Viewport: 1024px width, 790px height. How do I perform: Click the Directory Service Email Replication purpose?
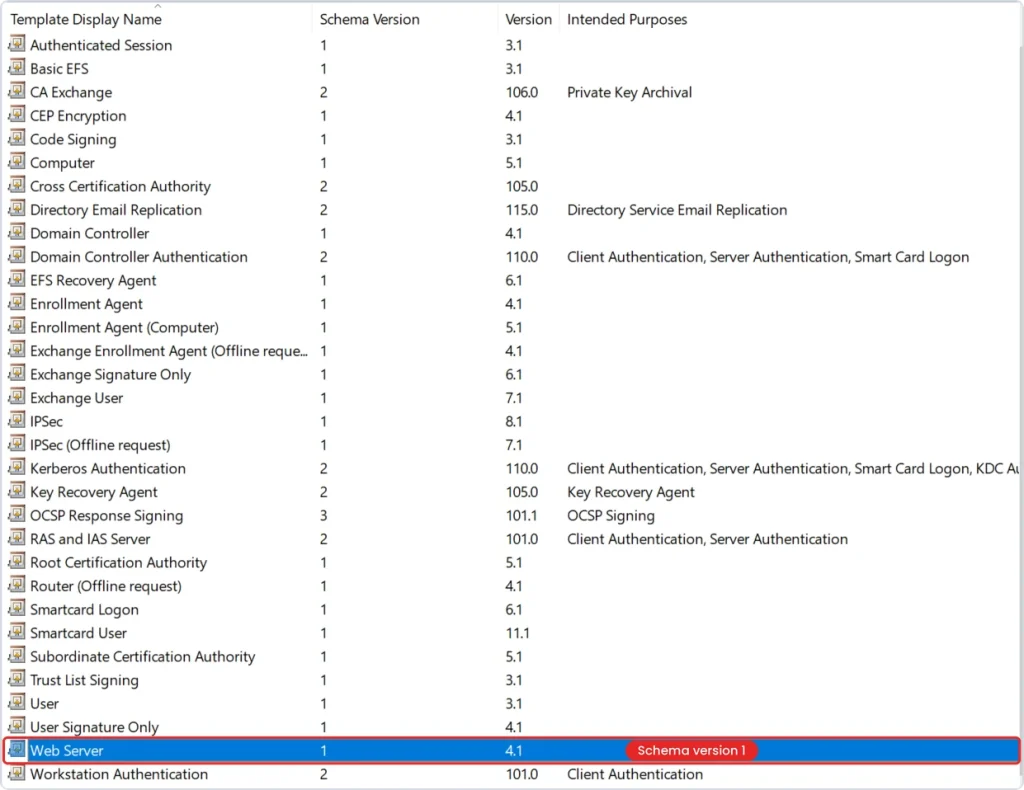point(677,210)
